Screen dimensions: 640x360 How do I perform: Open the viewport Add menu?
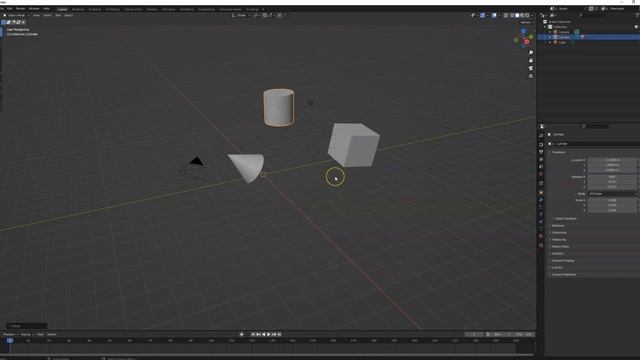[x=58, y=15]
